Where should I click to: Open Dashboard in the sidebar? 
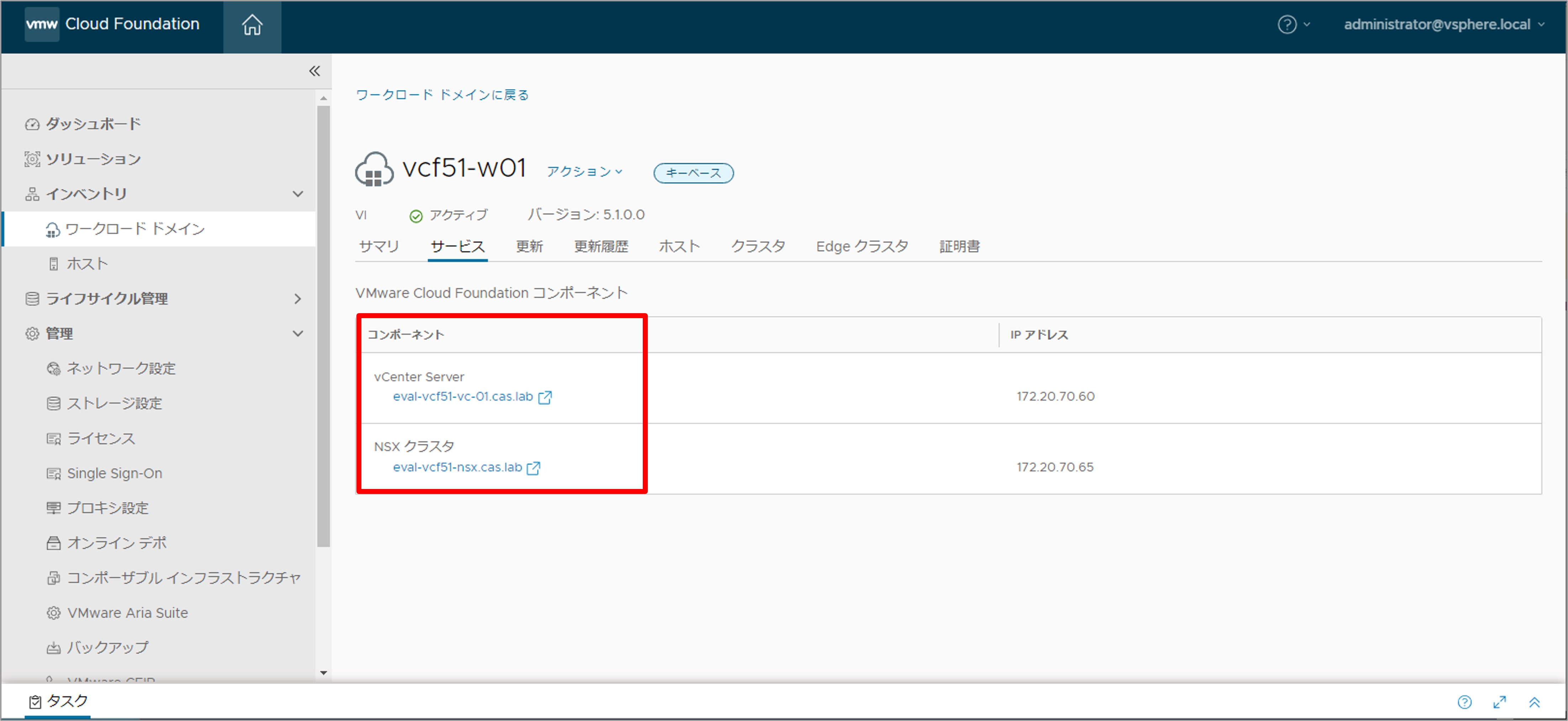(x=93, y=124)
